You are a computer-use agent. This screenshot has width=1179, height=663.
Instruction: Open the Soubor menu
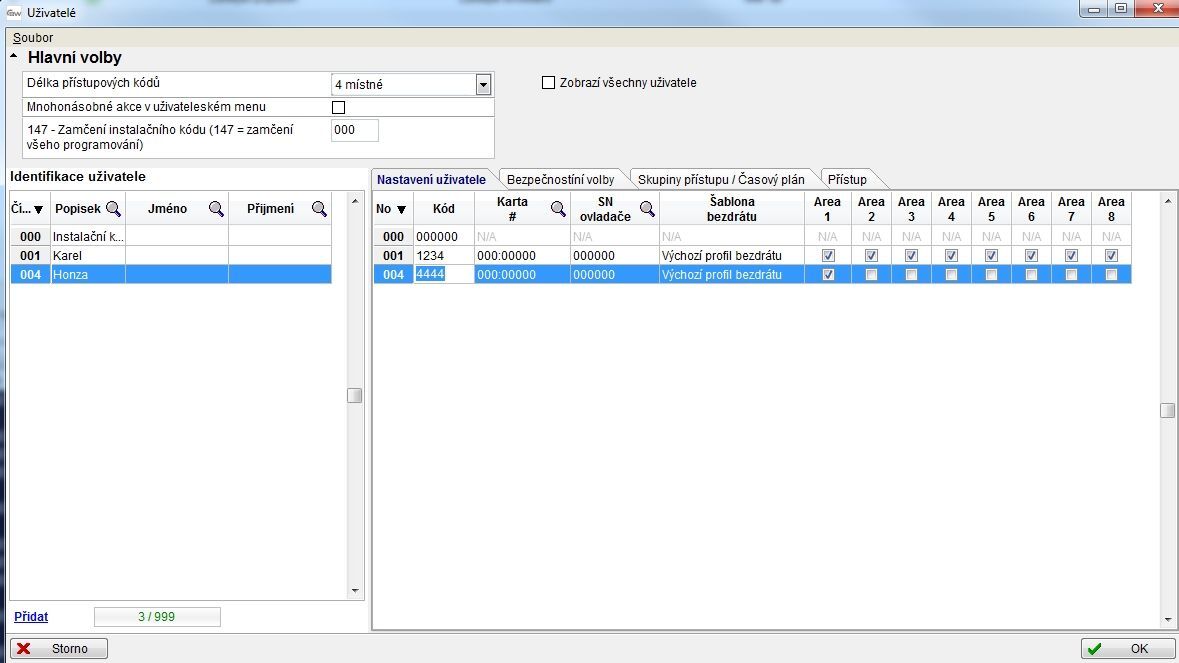pyautogui.click(x=33, y=38)
